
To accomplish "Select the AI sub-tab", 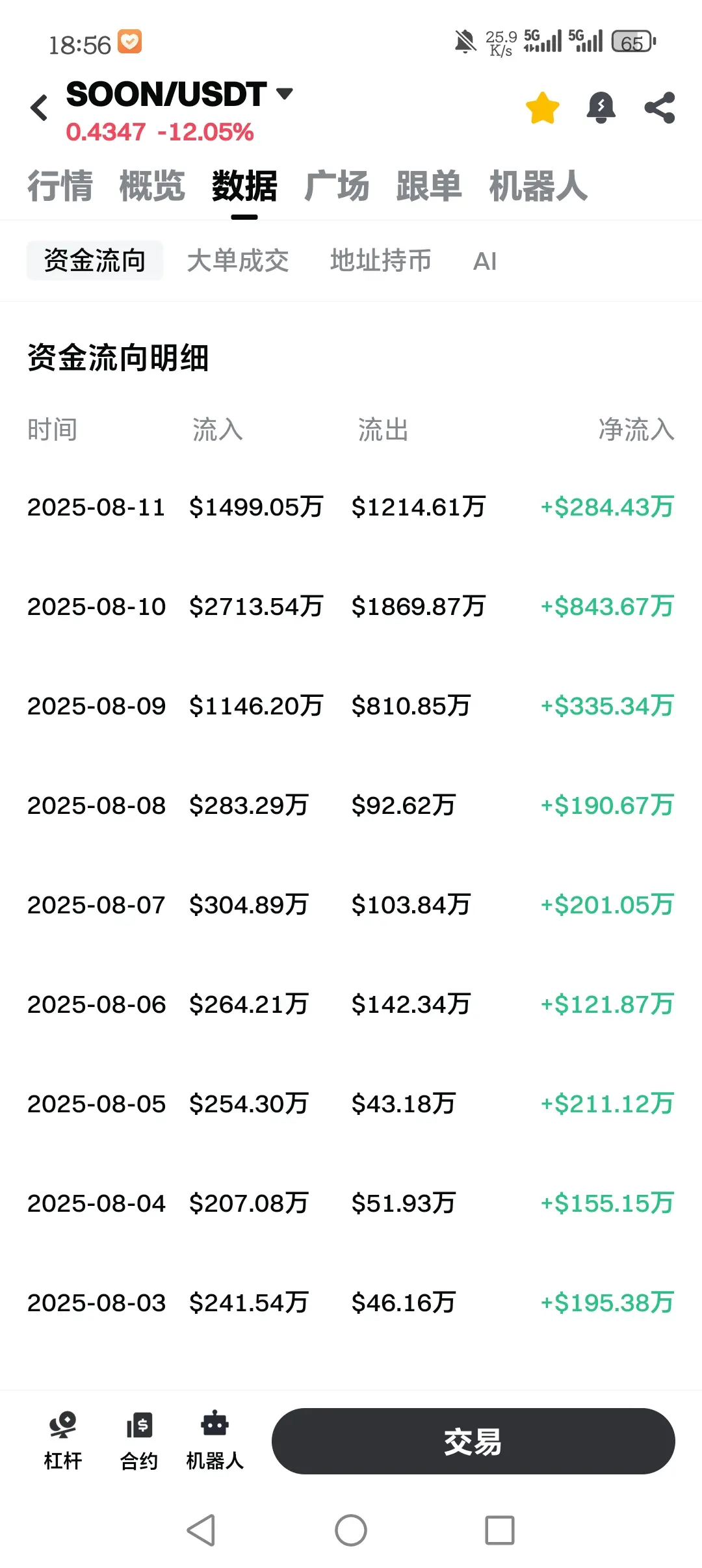I will 485,261.
